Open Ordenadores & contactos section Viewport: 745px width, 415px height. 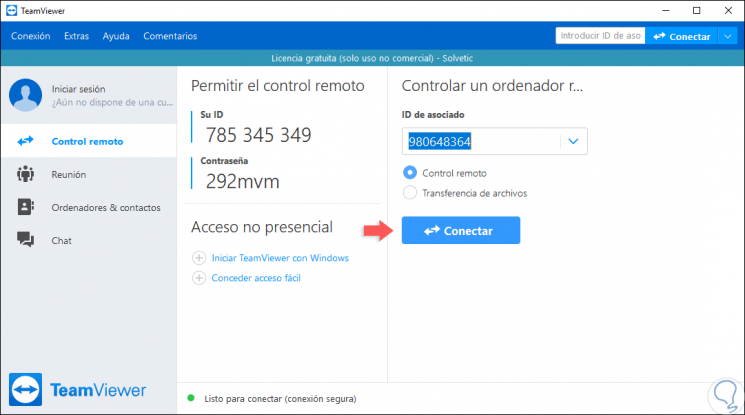click(x=89, y=208)
